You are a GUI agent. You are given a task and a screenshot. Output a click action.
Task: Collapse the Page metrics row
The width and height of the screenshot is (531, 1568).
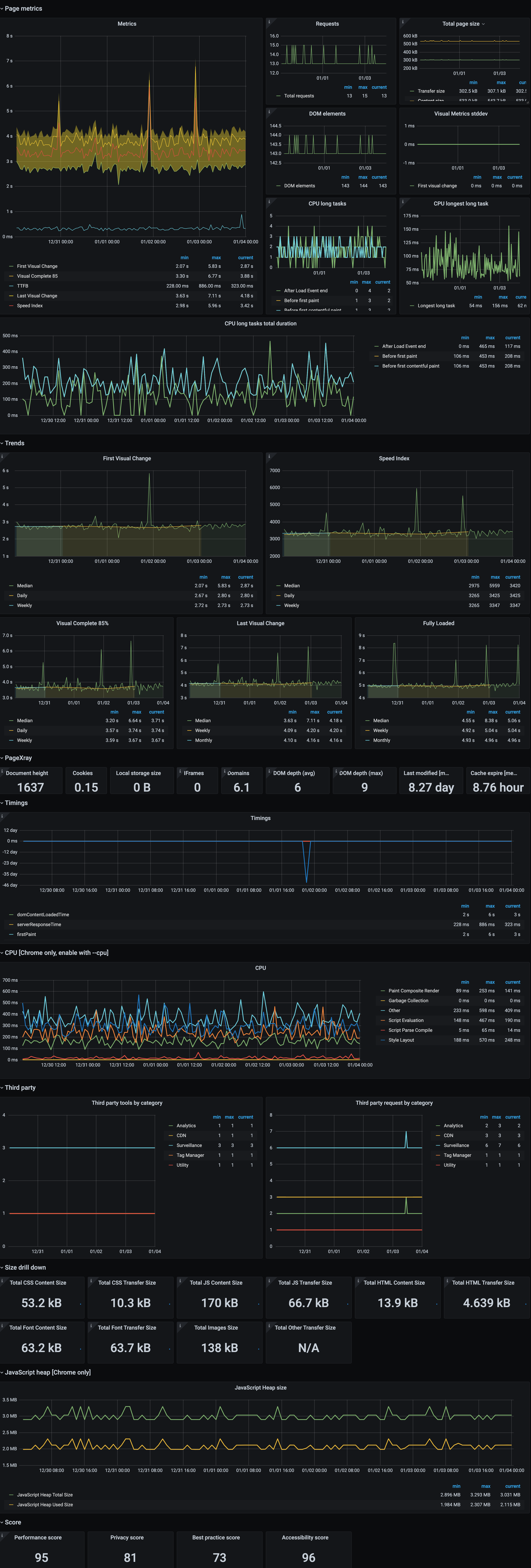pos(21,8)
